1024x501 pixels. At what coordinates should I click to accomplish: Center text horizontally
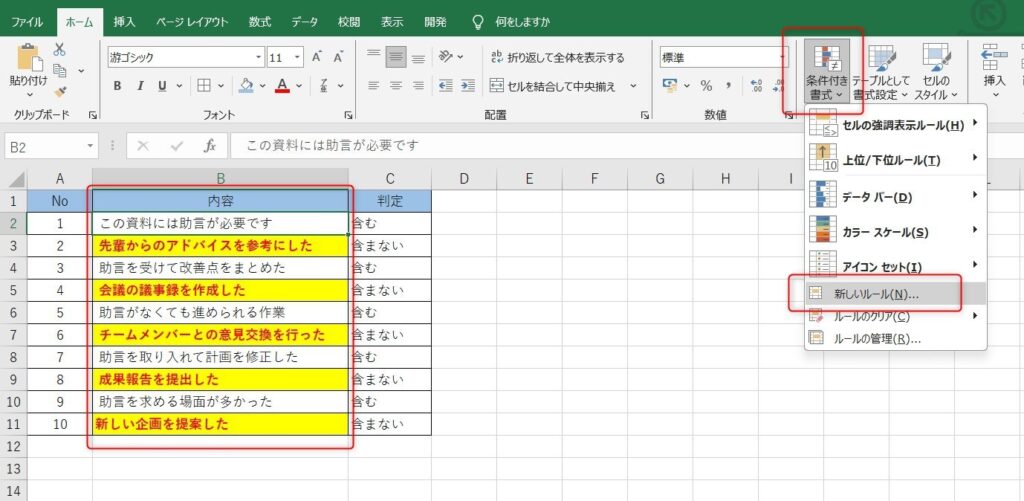pos(396,86)
